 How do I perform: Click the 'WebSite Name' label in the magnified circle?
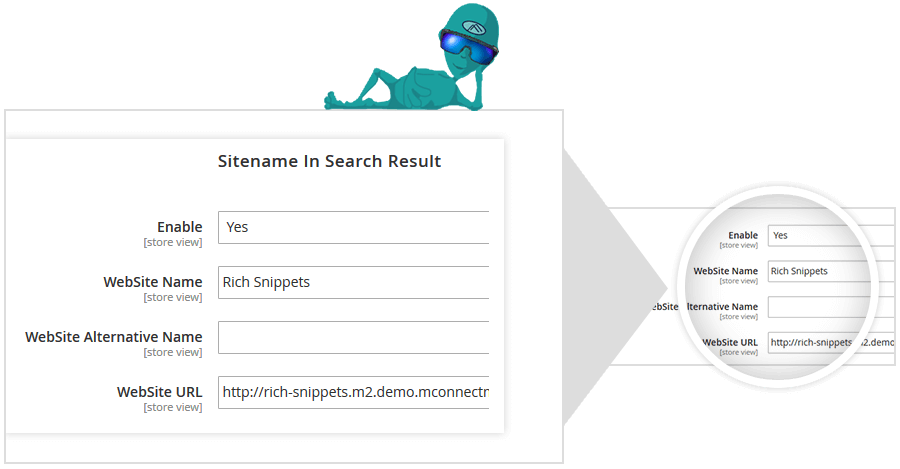[x=725, y=271]
